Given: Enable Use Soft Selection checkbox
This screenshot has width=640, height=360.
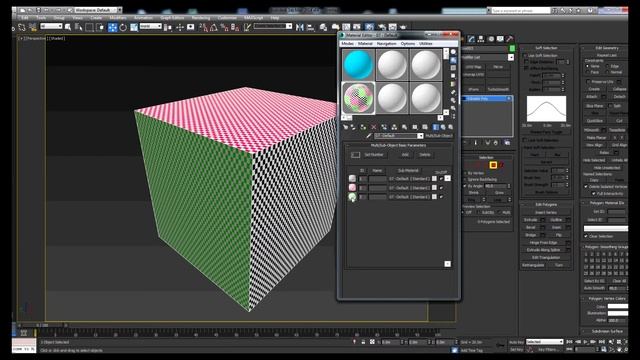Looking at the screenshot, I should tap(526, 56).
